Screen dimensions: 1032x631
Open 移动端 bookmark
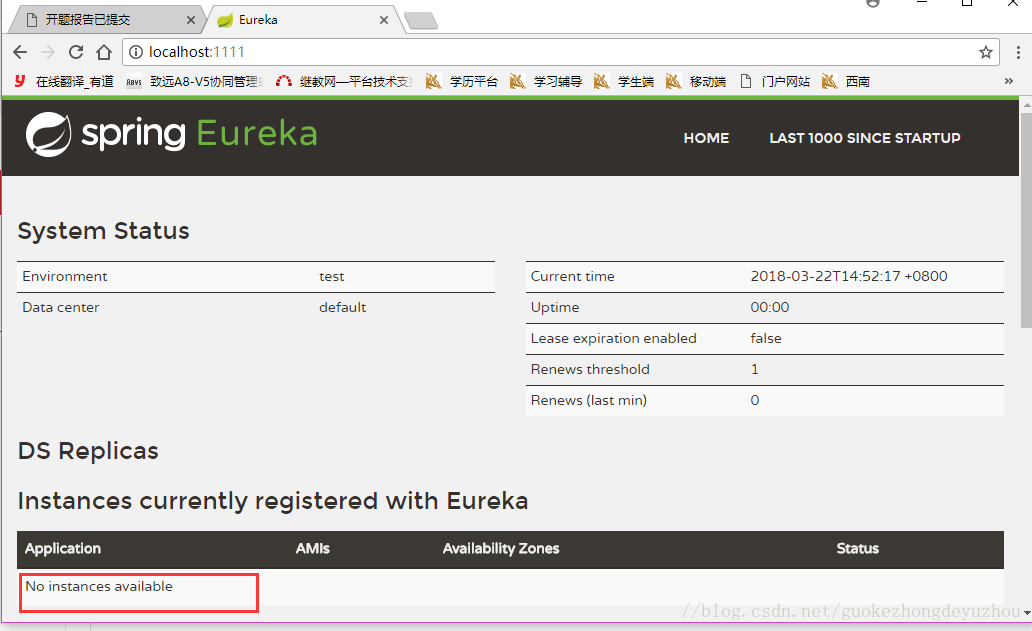696,81
